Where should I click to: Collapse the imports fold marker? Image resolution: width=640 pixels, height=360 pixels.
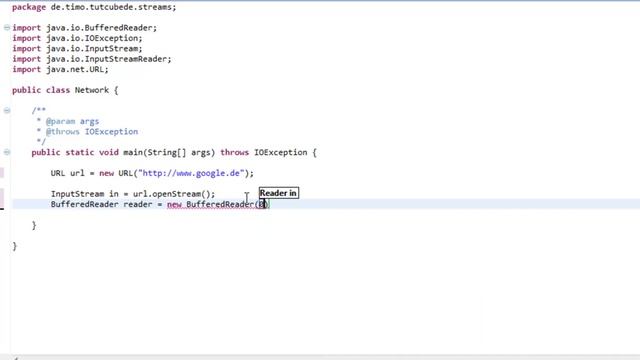tap(7, 28)
